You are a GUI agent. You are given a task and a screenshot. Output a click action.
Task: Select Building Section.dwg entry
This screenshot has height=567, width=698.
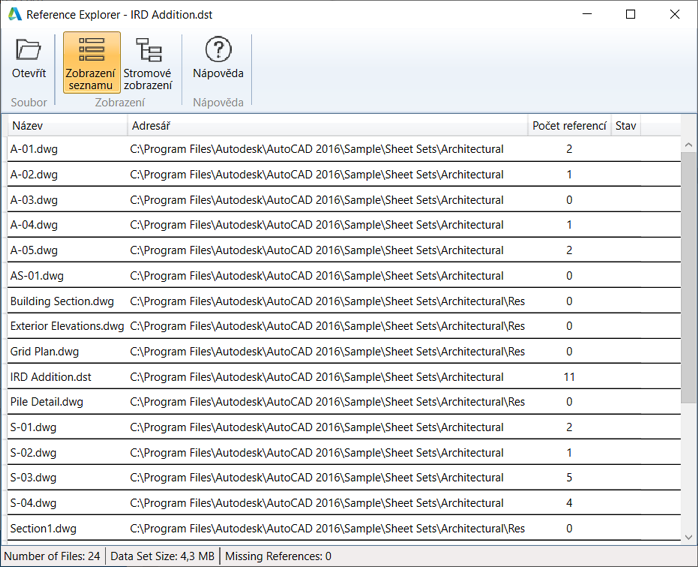click(x=62, y=301)
